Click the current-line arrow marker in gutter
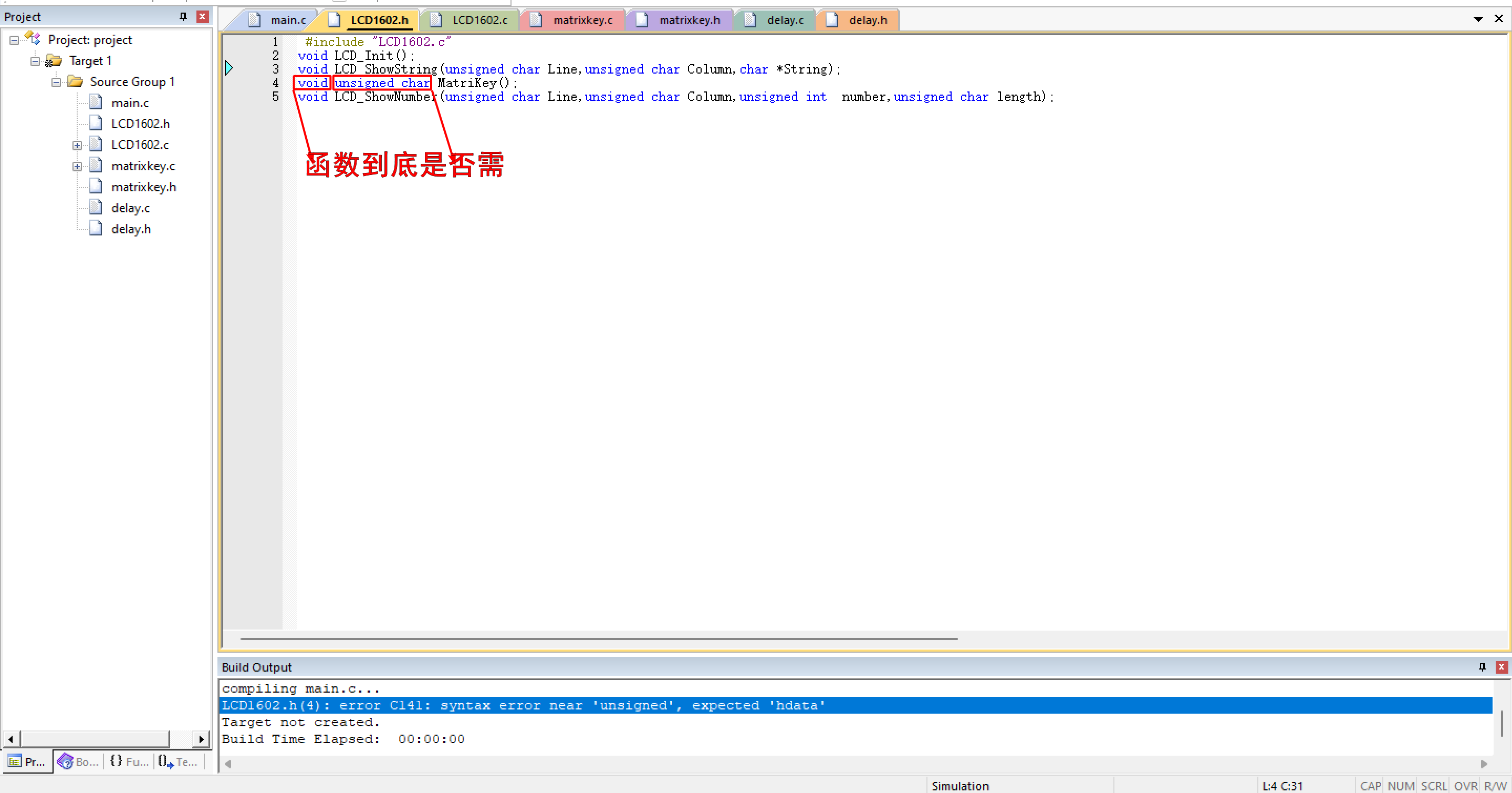Viewport: 1512px width, 793px height. coord(229,68)
